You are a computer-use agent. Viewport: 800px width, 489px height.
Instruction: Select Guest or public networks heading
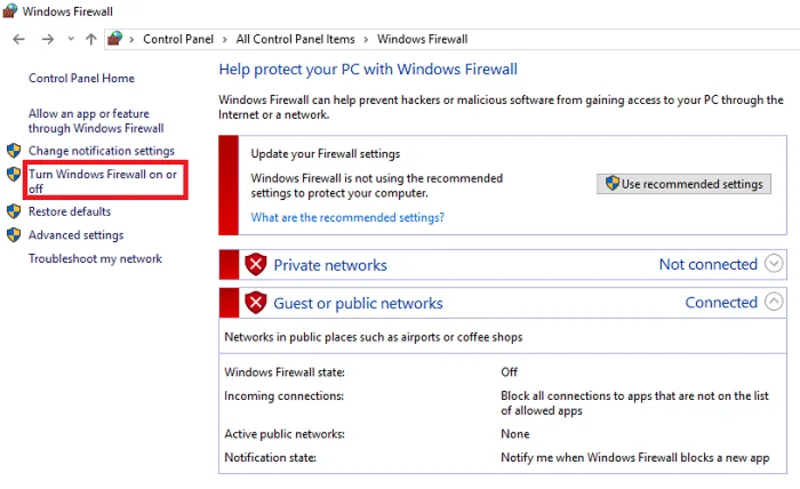point(358,303)
